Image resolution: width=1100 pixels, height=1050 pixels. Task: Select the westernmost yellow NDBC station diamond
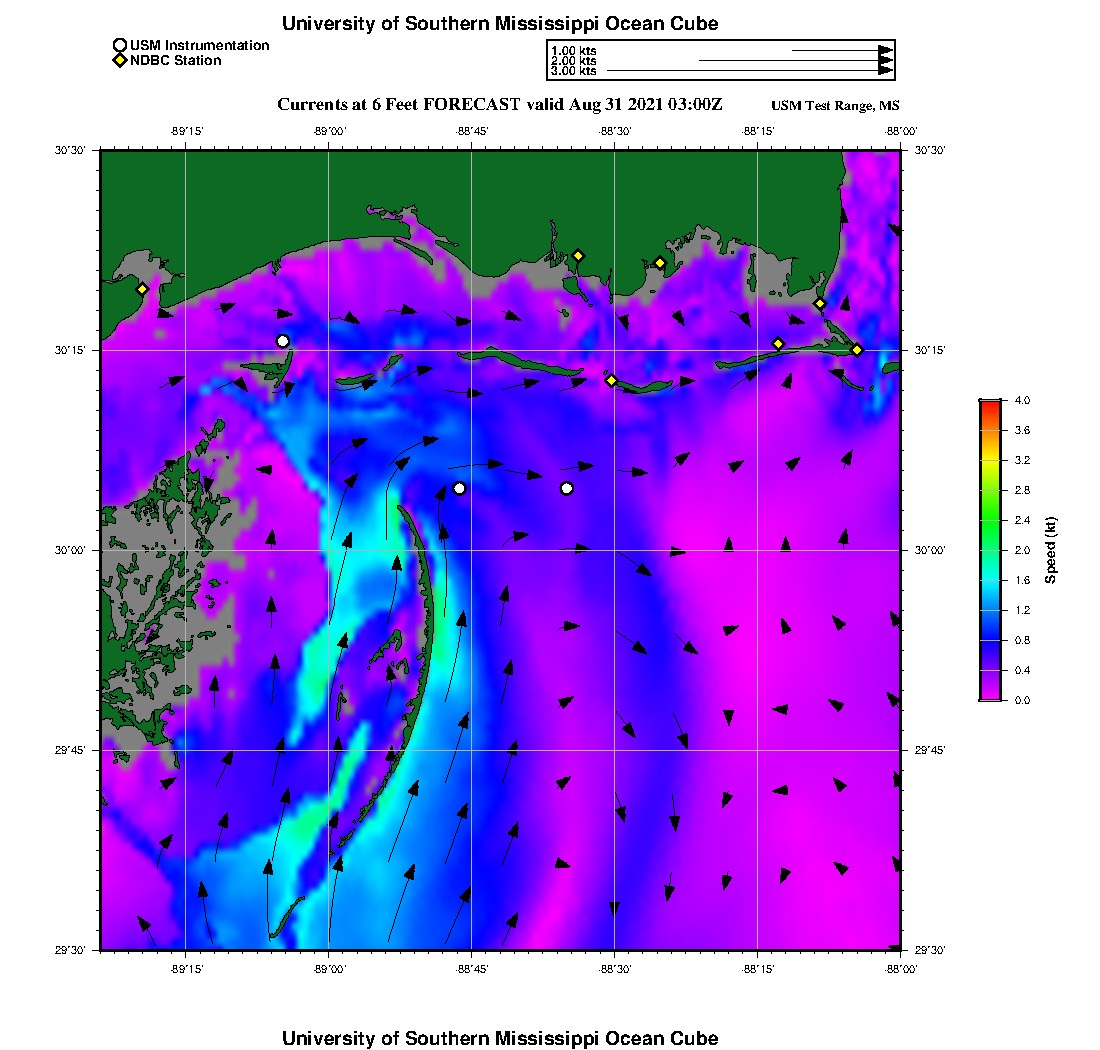coord(142,289)
